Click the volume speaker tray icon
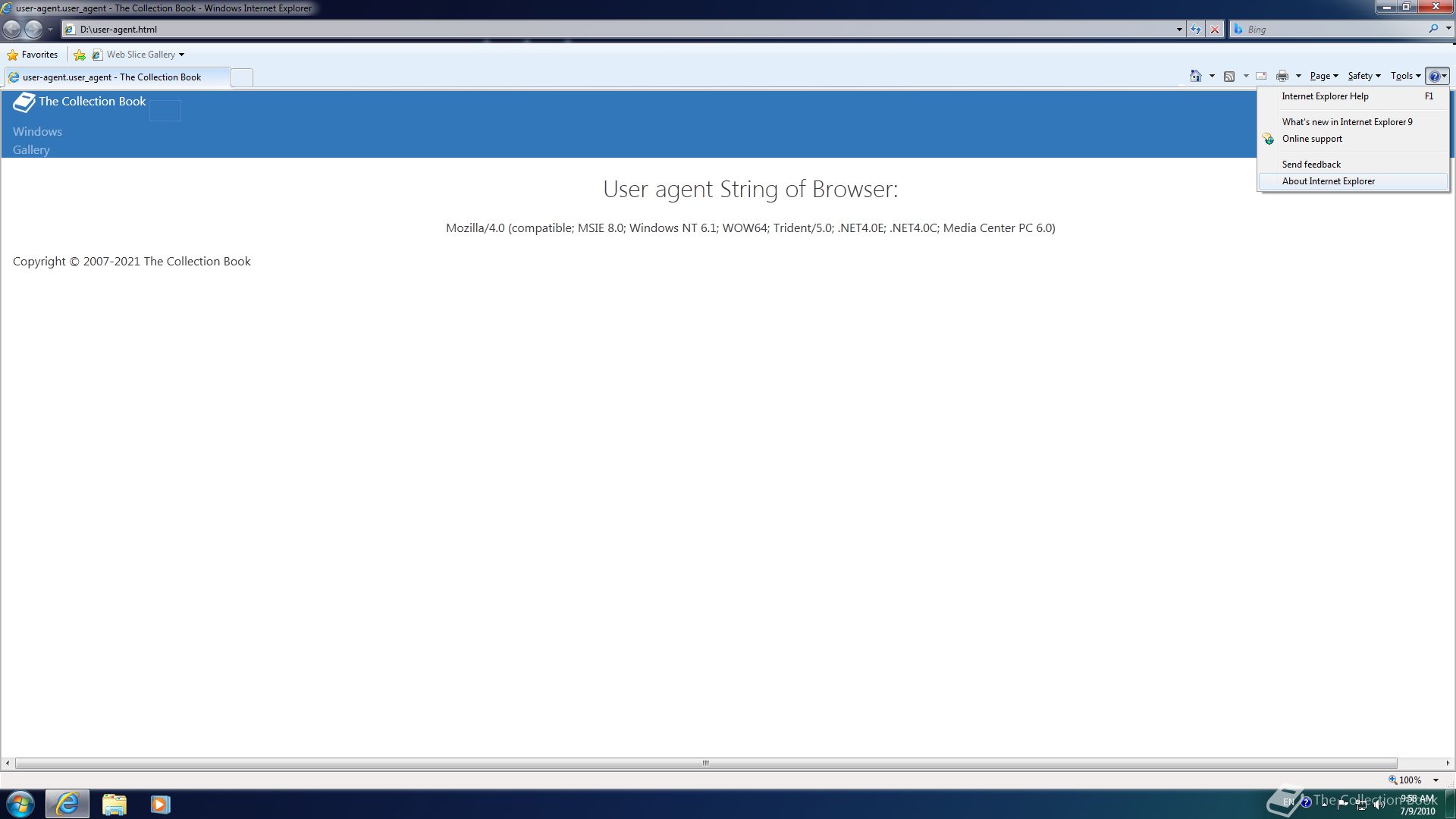The width and height of the screenshot is (1456, 819). tap(1379, 804)
